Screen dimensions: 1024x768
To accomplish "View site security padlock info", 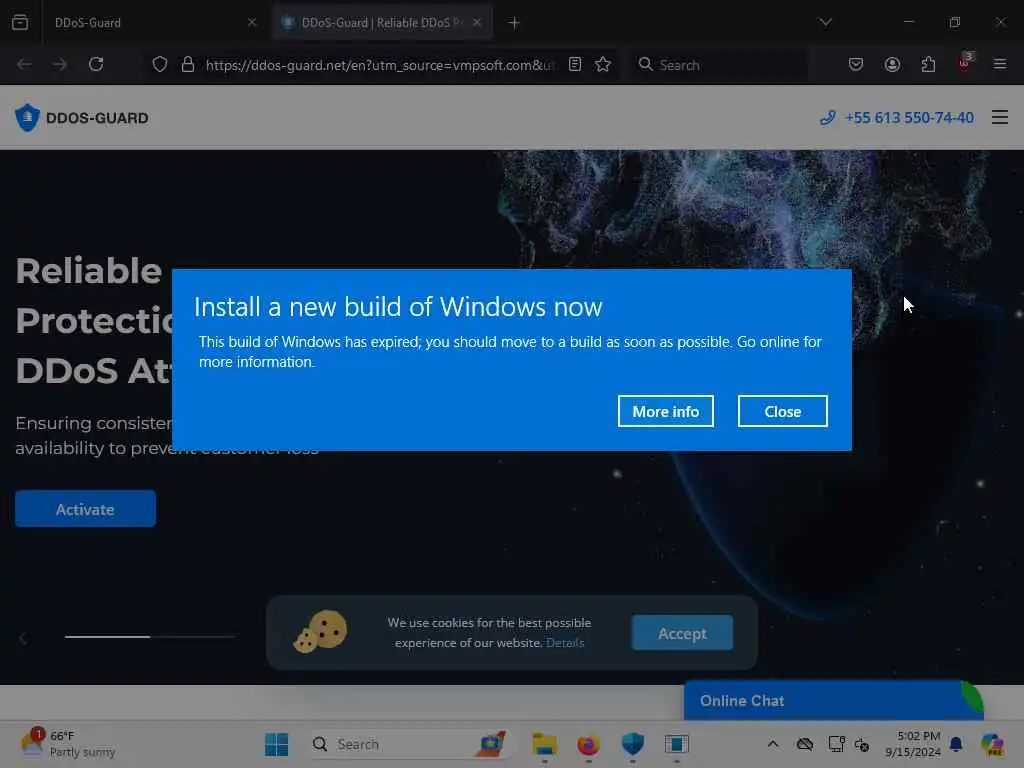I will tap(188, 65).
